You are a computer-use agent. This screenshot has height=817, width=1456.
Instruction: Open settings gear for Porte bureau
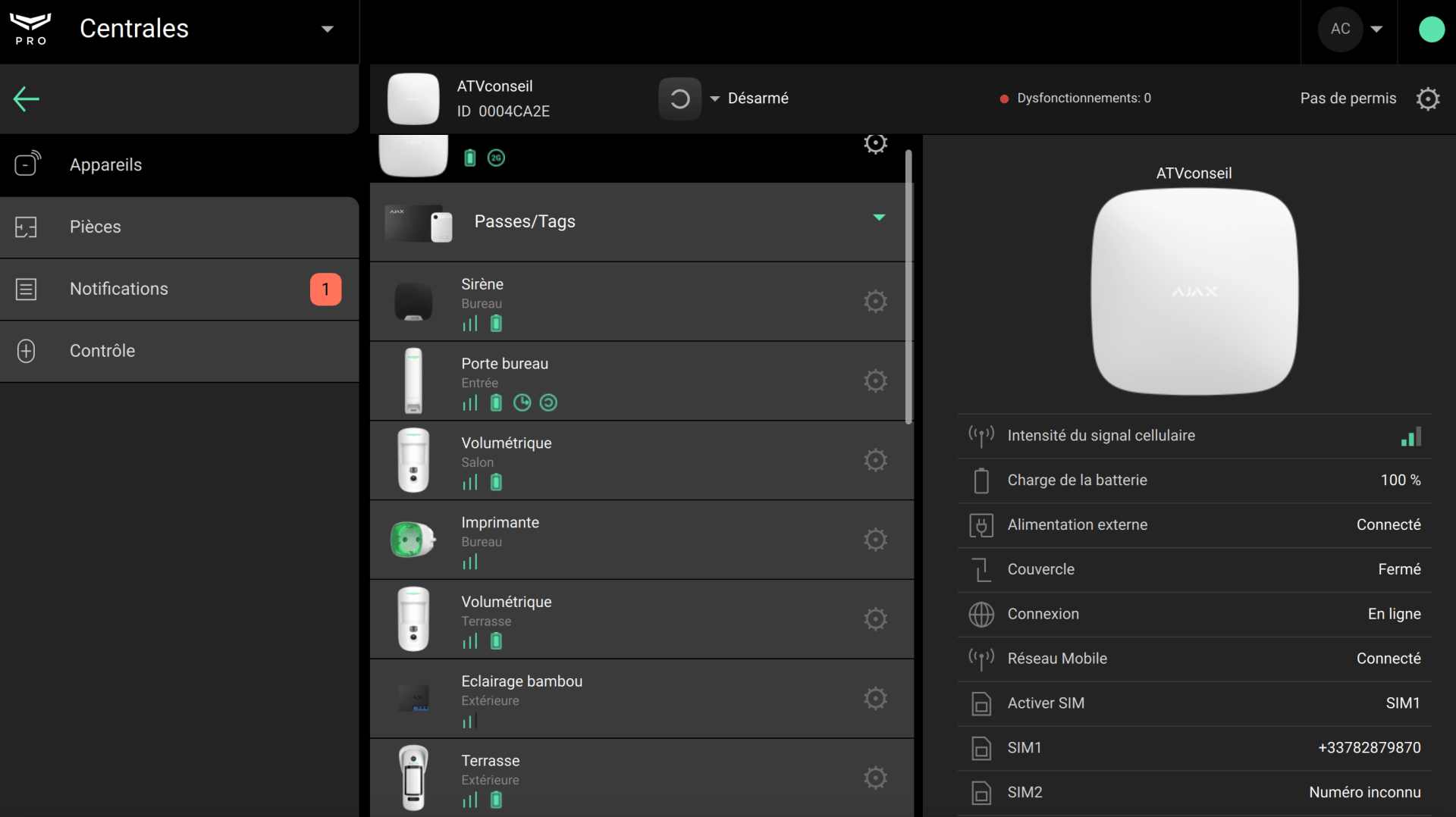coord(875,380)
